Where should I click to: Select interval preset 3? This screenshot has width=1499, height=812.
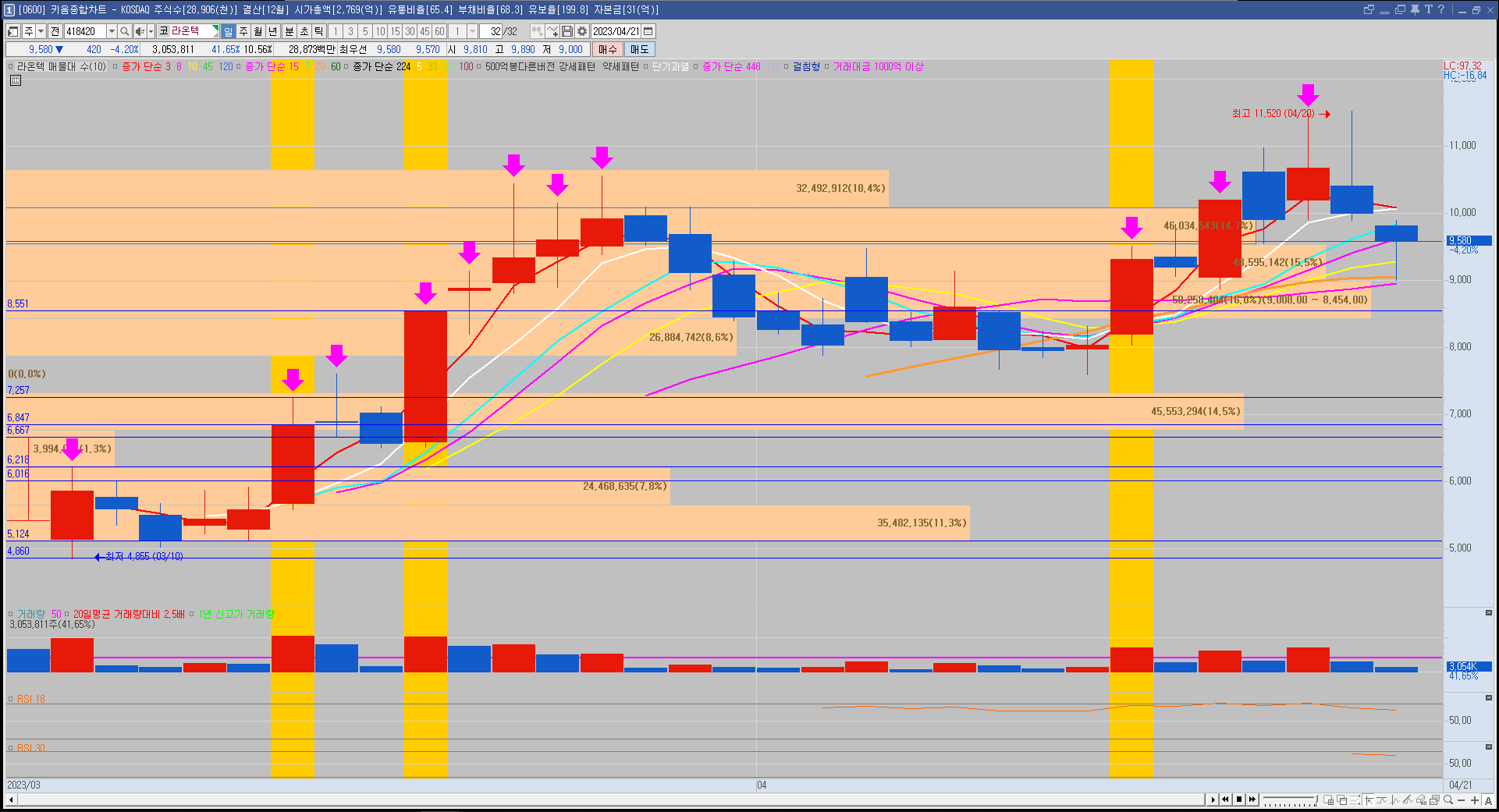350,31
